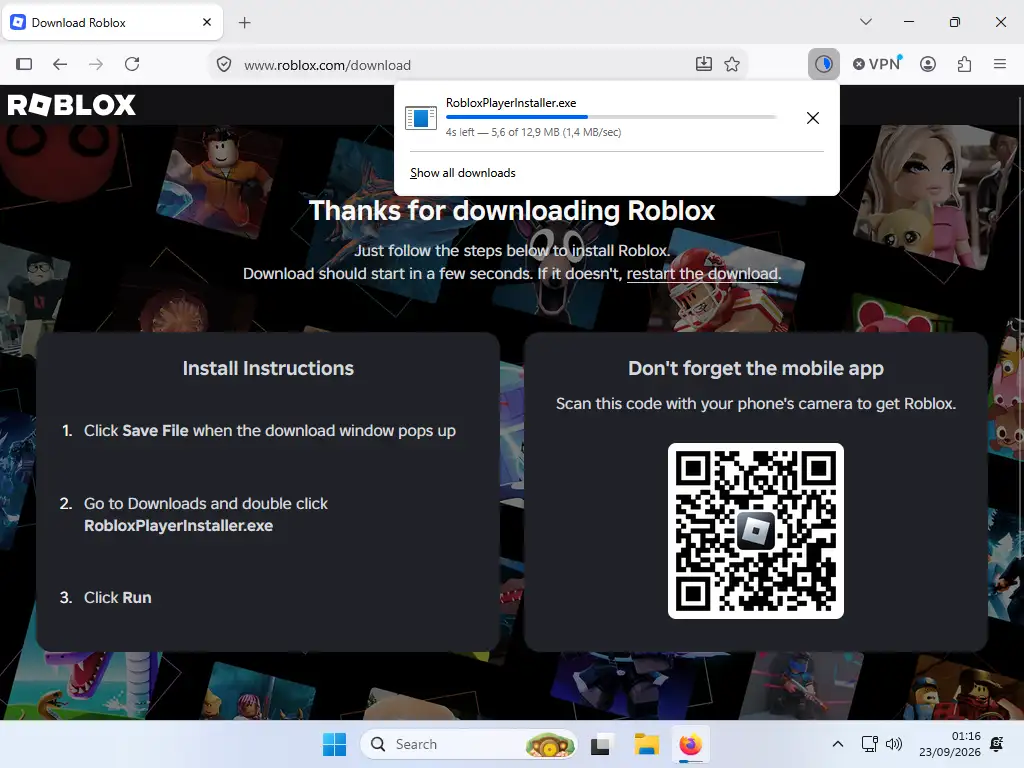Open Task View on the taskbar

coord(601,744)
